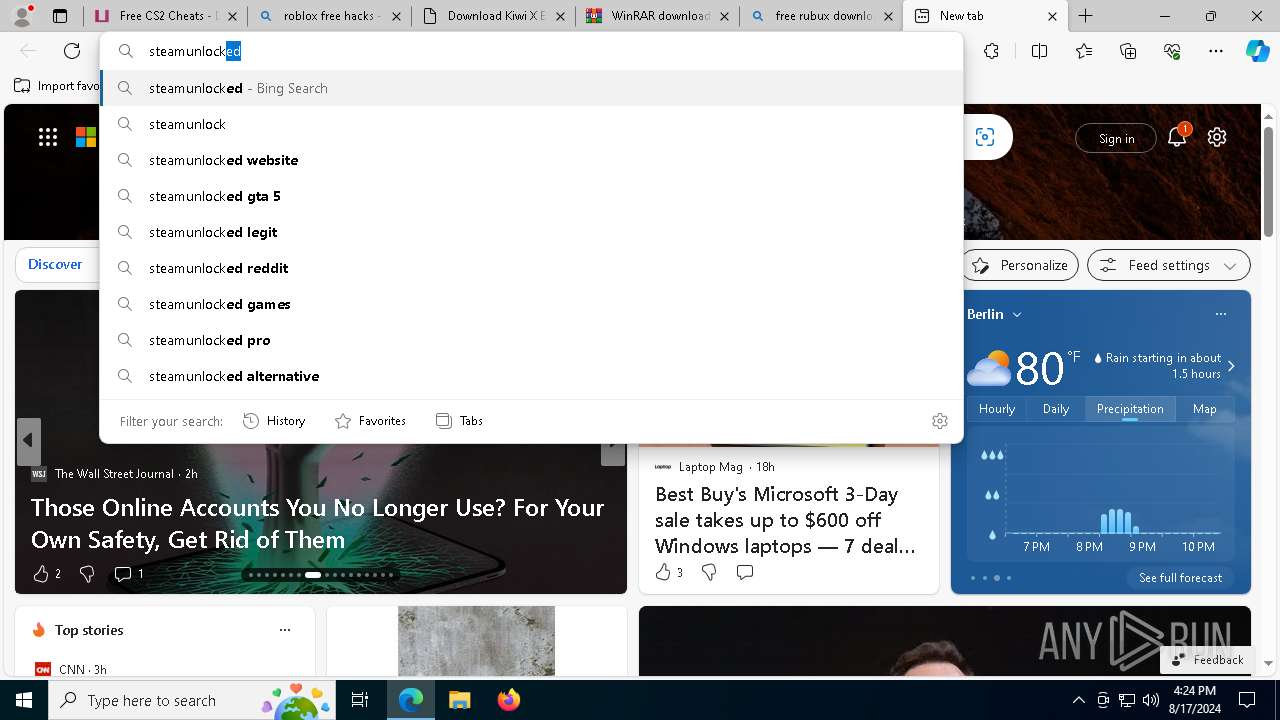Click the Microsoft logo icon
Viewport: 1280px width, 720px height.
tap(86, 138)
